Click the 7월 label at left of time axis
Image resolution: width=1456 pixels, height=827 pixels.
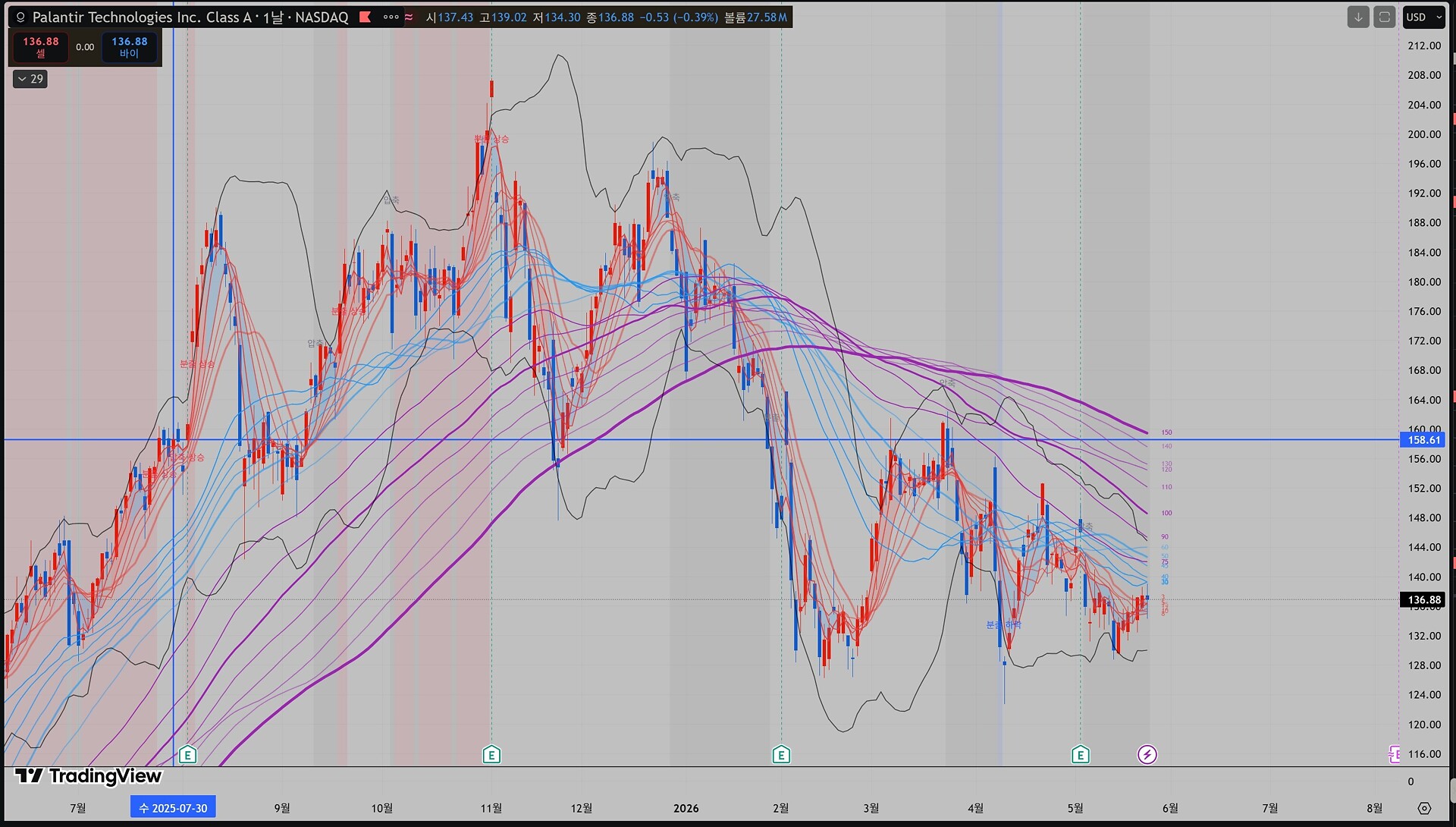click(77, 808)
